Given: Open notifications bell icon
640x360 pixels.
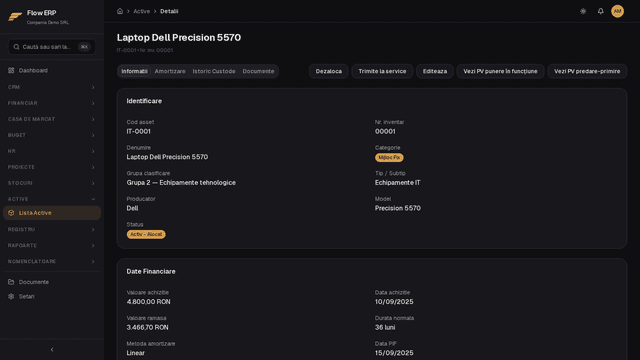Looking at the screenshot, I should (600, 11).
